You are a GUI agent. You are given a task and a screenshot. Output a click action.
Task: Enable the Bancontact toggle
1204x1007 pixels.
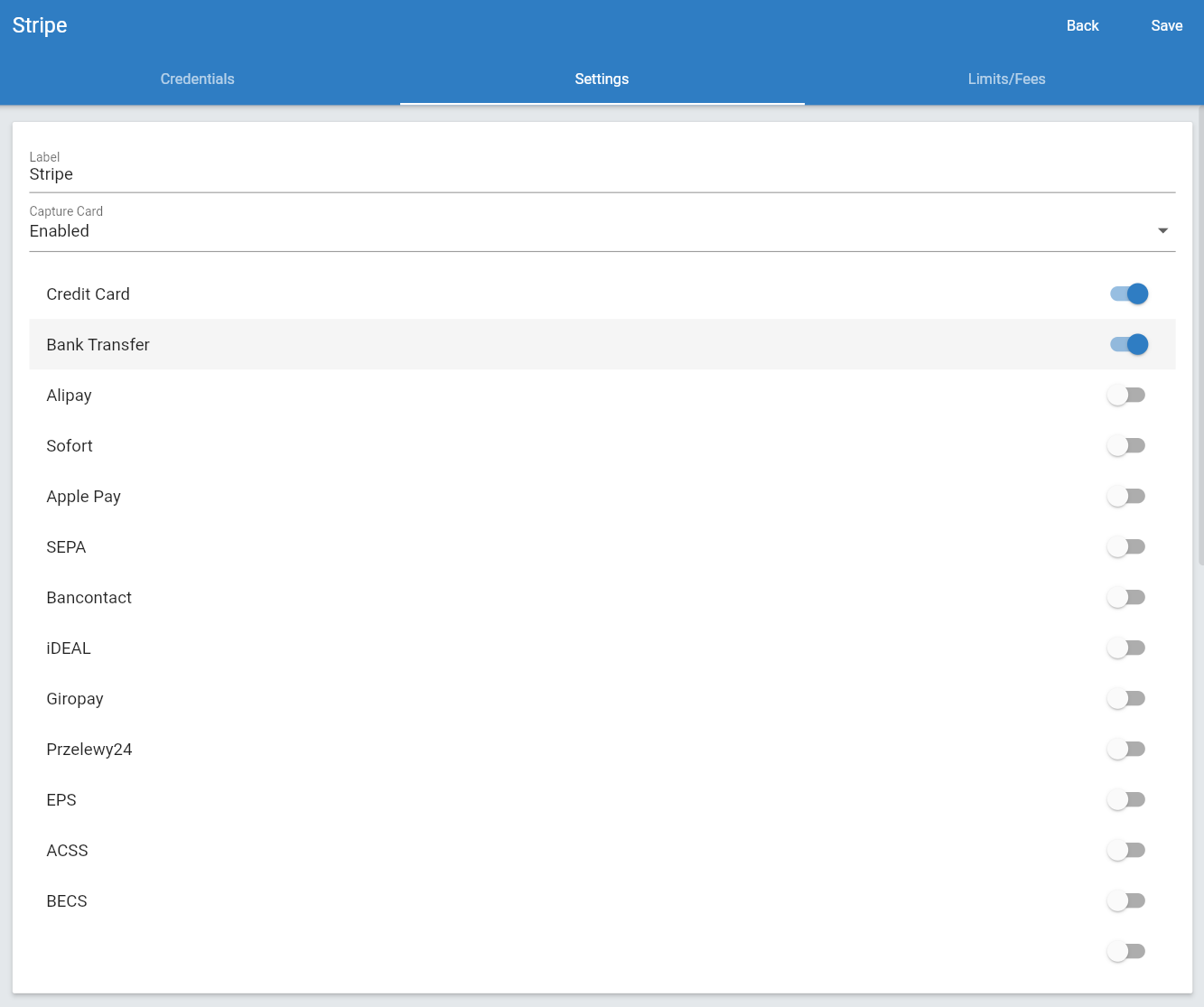tap(1126, 597)
